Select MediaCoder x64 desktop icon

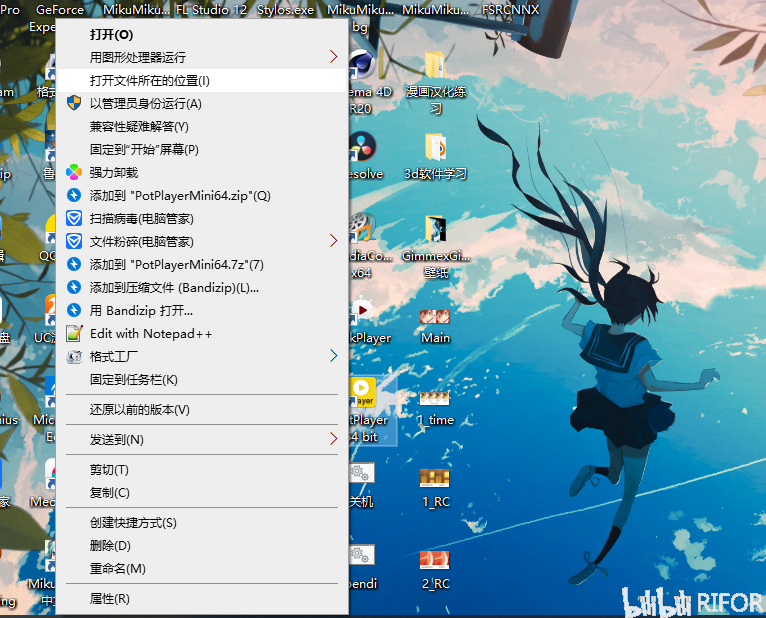pos(363,228)
